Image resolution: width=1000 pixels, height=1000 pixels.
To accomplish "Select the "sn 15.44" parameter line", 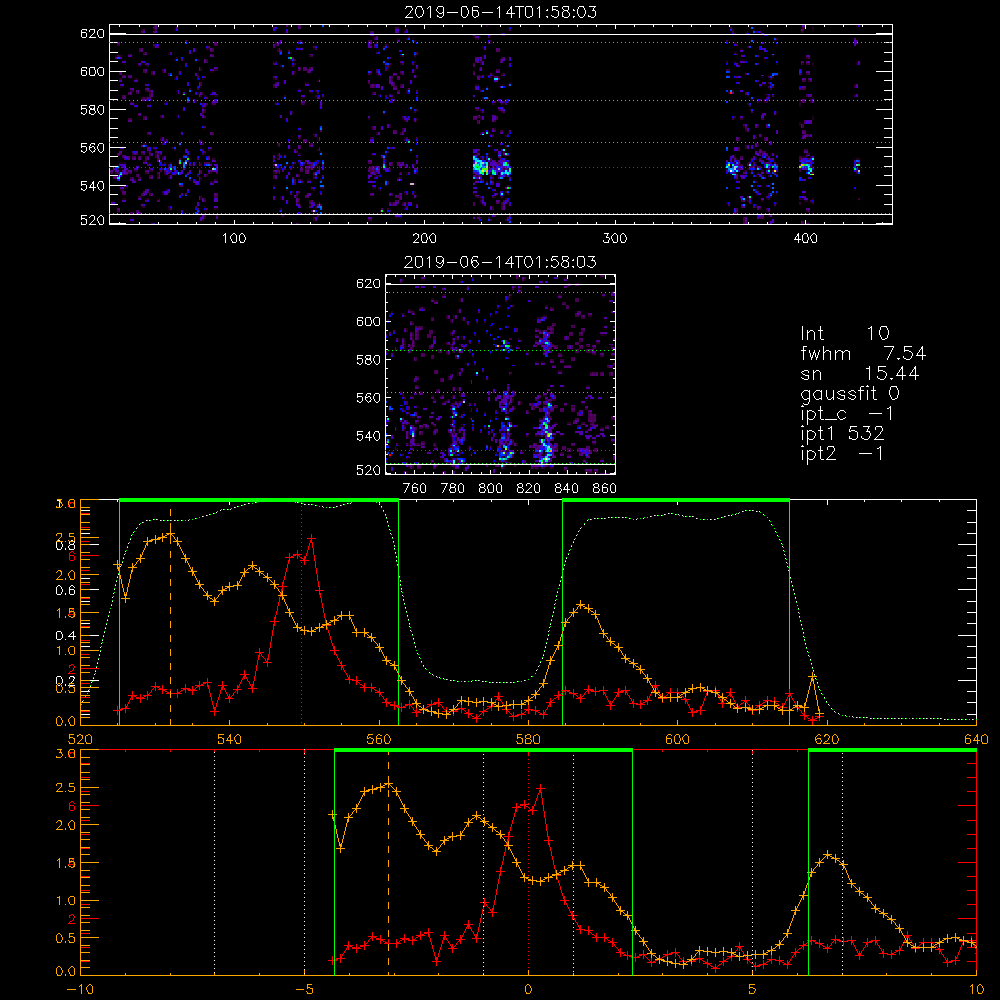I will coord(860,373).
